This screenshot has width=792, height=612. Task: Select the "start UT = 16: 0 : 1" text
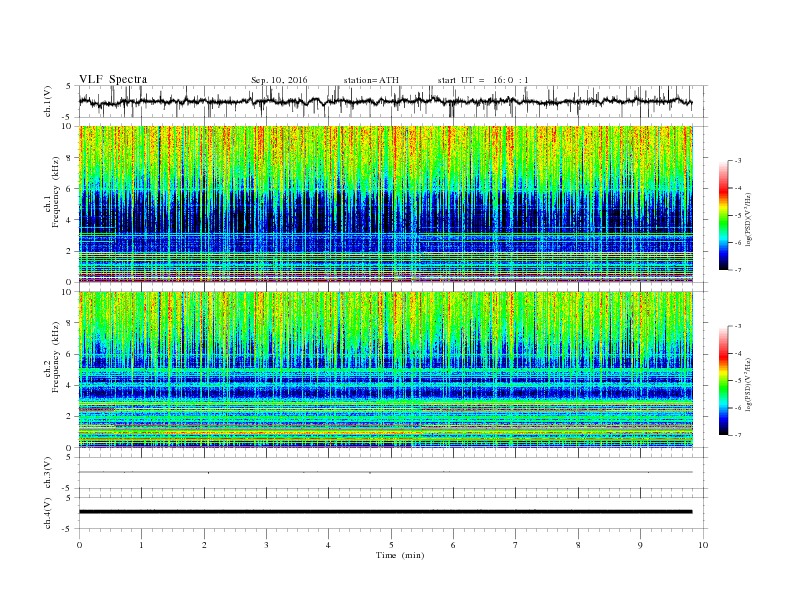tap(483, 80)
